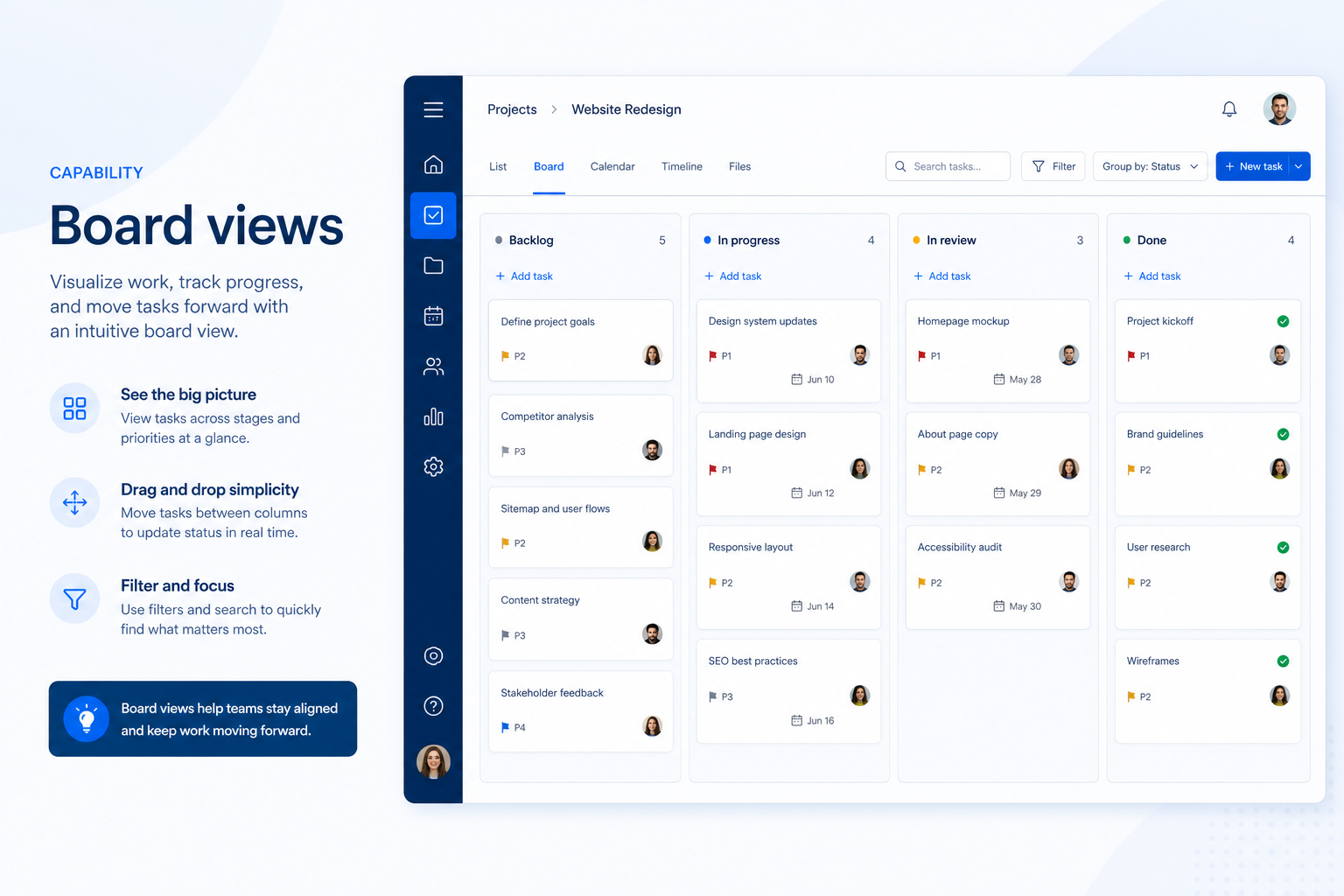Open the calendar icon in the sidebar
This screenshot has height=896, width=1344.
point(433,316)
